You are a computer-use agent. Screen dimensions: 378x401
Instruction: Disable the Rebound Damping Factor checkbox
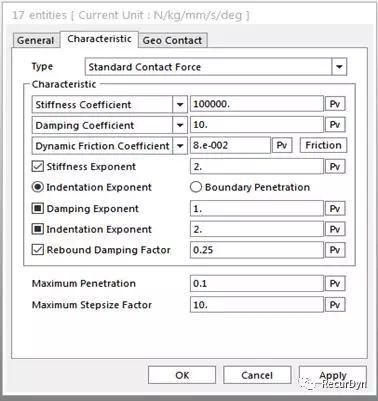38,250
